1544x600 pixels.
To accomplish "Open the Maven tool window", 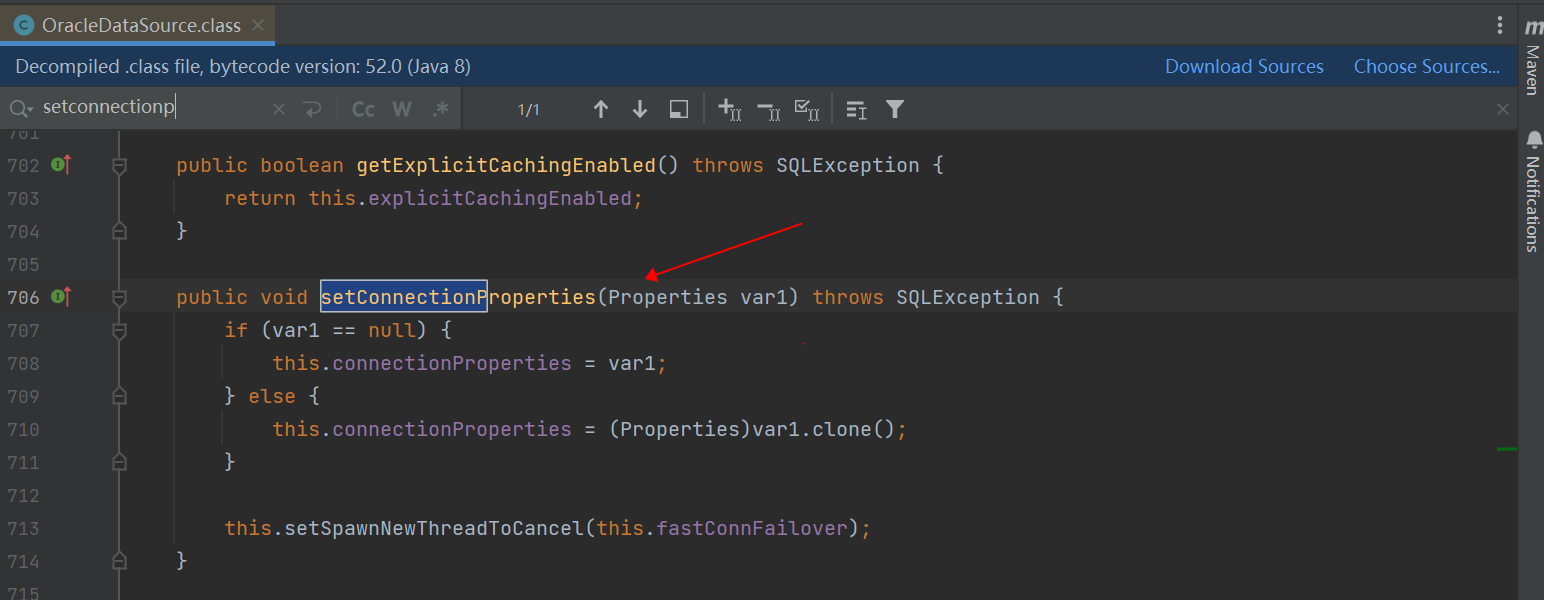I will (1531, 58).
